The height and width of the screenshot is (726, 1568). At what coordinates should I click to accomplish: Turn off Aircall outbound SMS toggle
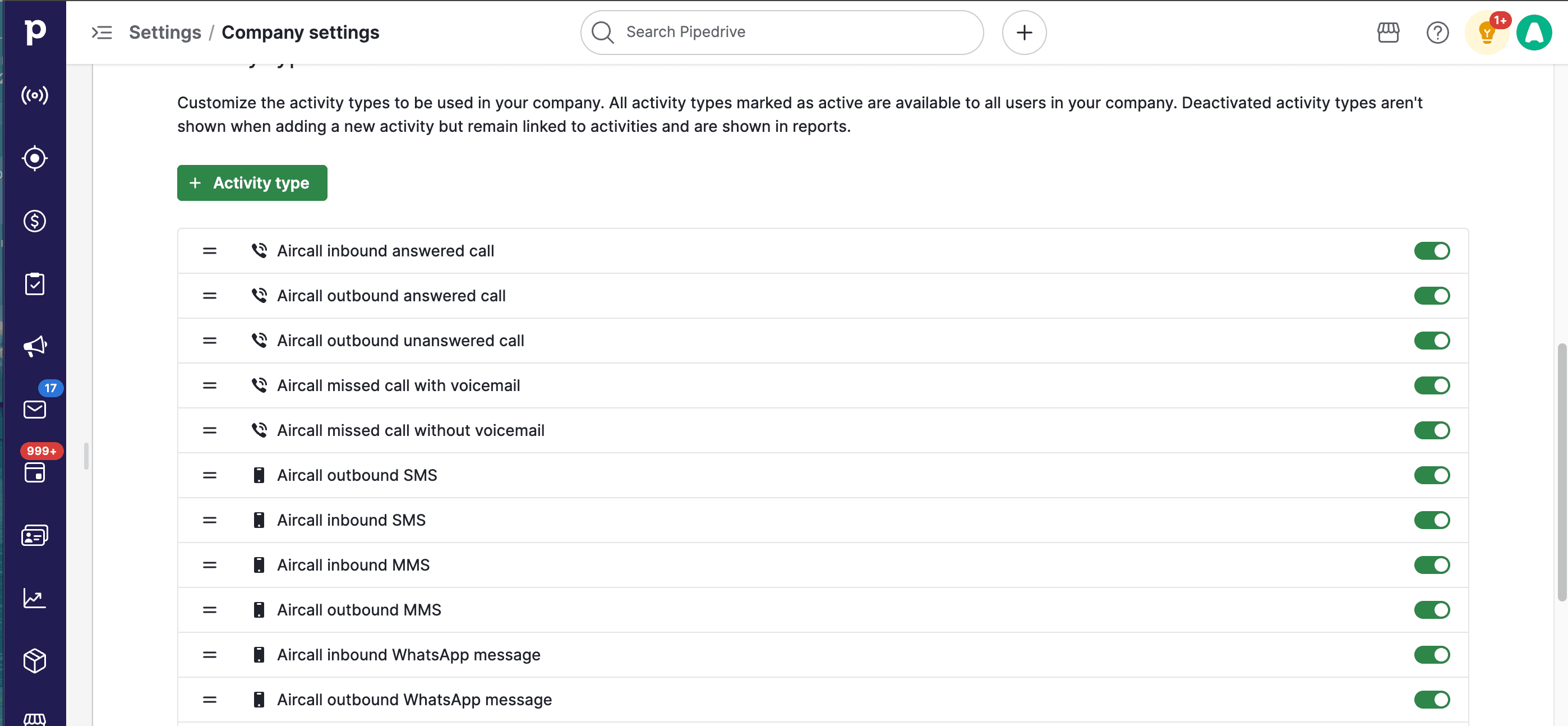point(1431,475)
